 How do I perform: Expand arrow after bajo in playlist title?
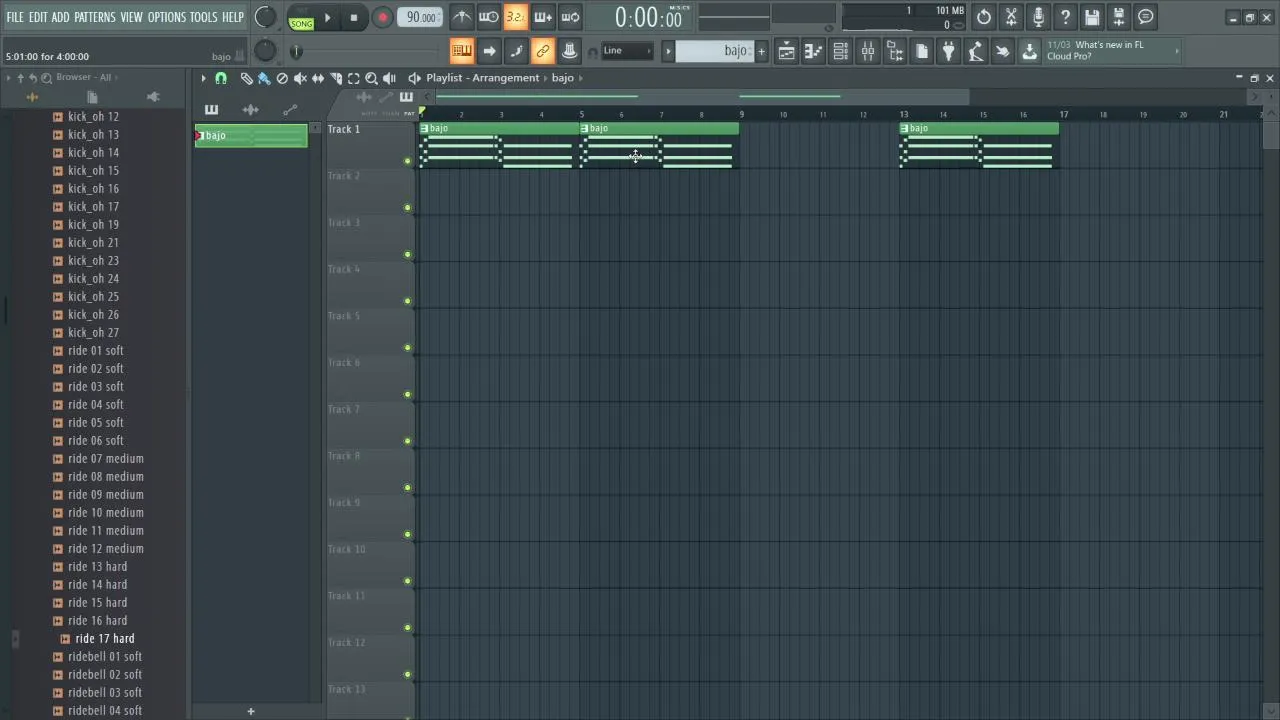click(580, 78)
